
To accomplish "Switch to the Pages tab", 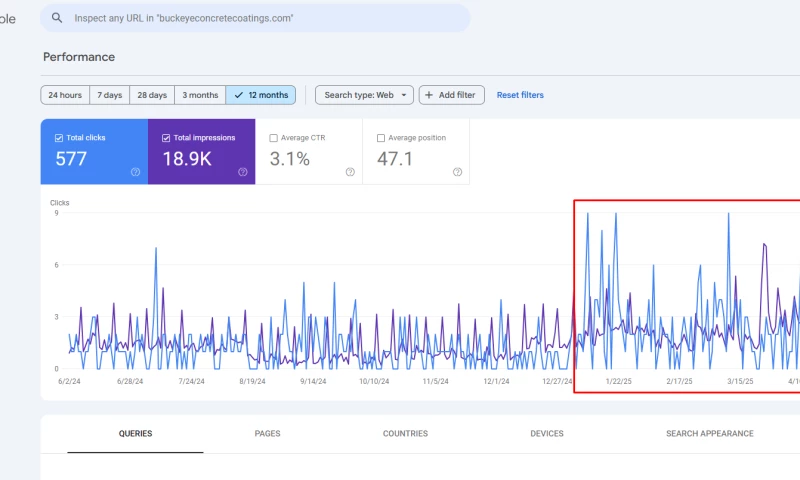I will click(267, 434).
